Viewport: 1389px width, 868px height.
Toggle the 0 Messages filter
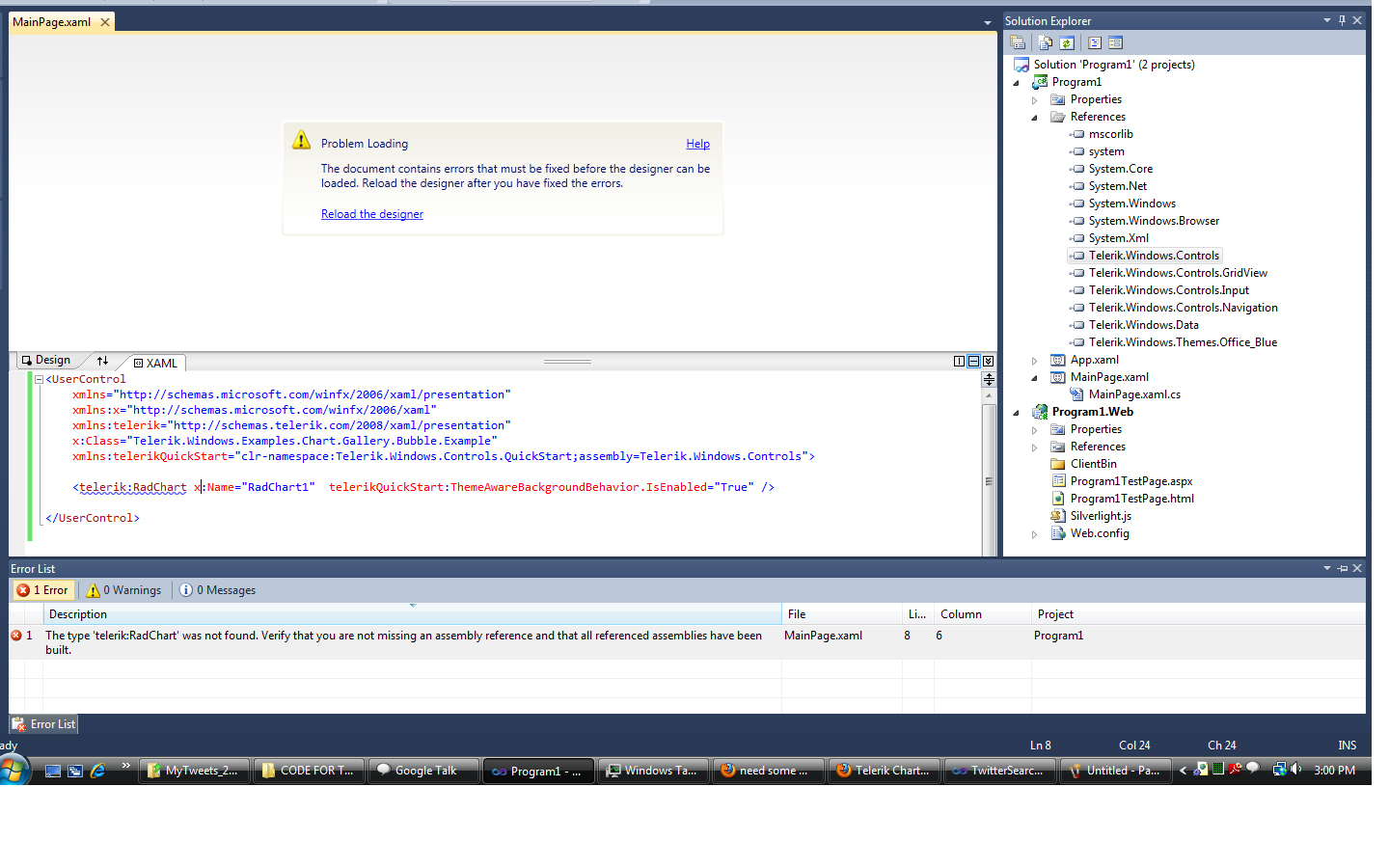tap(218, 590)
